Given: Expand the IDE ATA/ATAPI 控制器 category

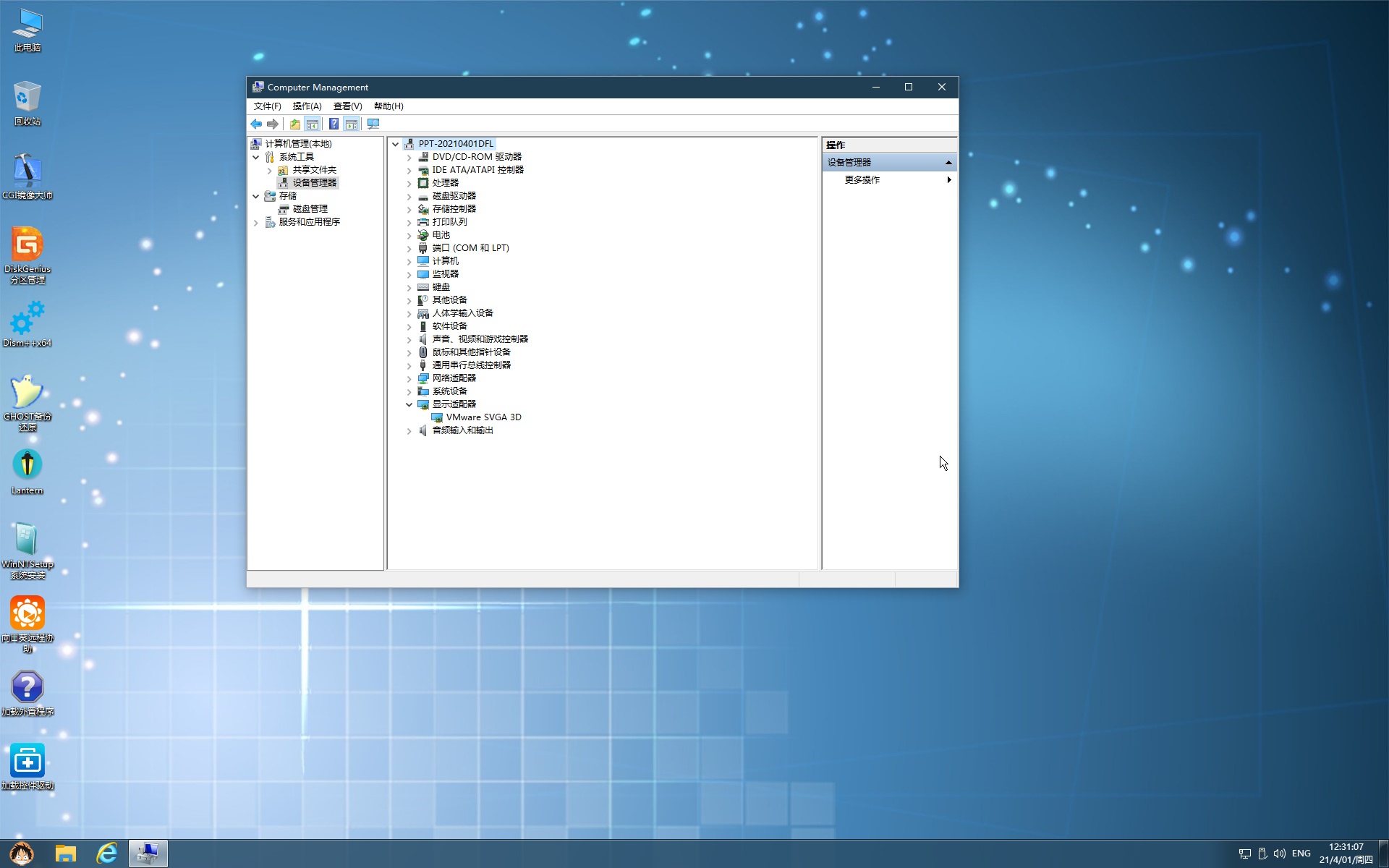Looking at the screenshot, I should pos(409,171).
